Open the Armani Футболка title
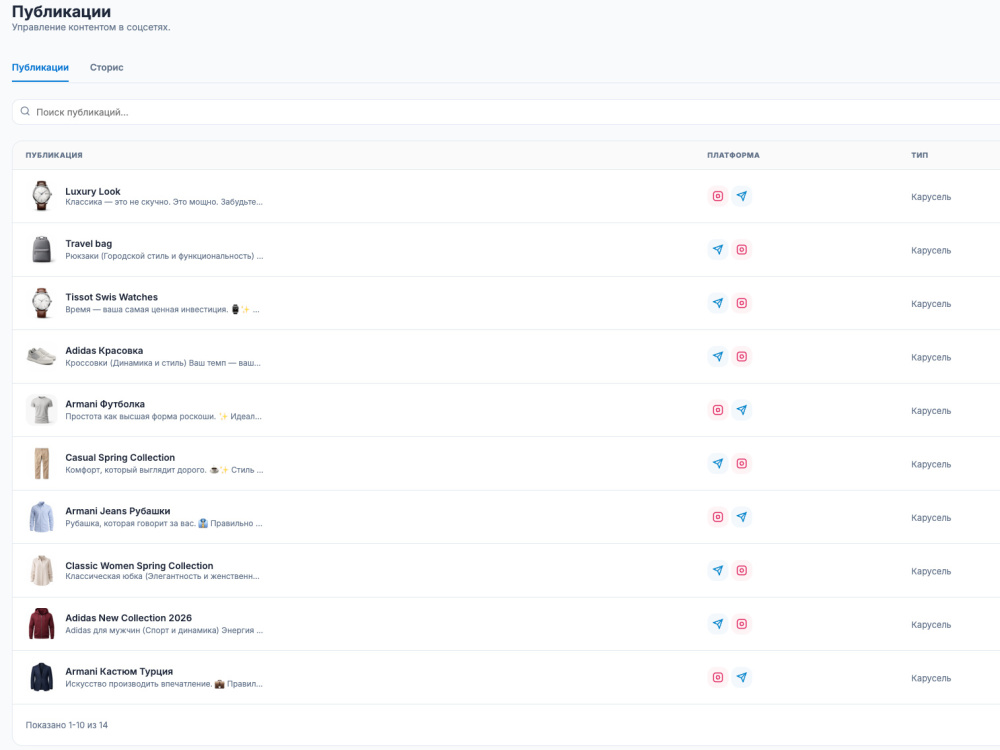Image resolution: width=1000 pixels, height=750 pixels. click(105, 404)
